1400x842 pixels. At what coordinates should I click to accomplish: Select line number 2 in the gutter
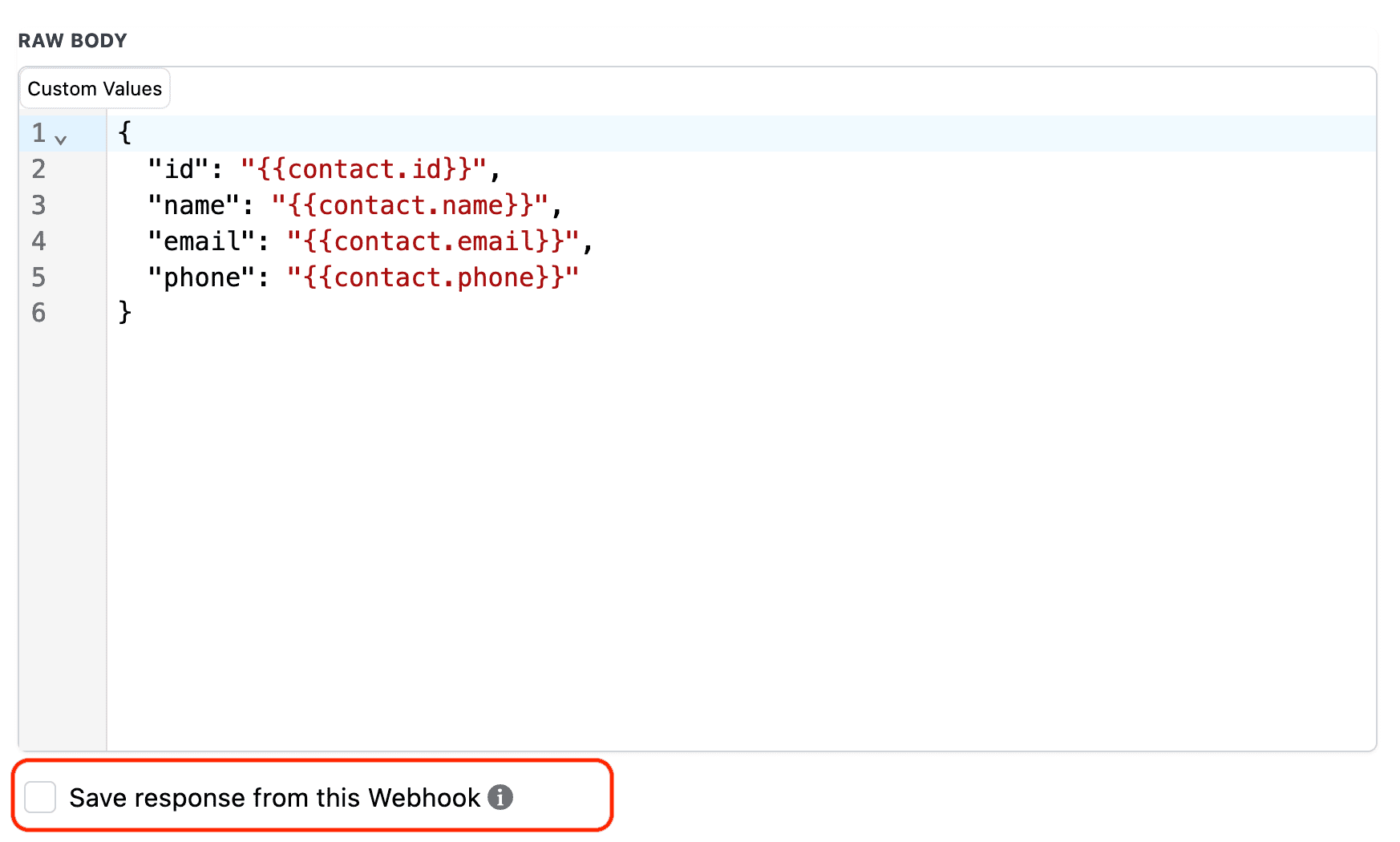tap(38, 169)
